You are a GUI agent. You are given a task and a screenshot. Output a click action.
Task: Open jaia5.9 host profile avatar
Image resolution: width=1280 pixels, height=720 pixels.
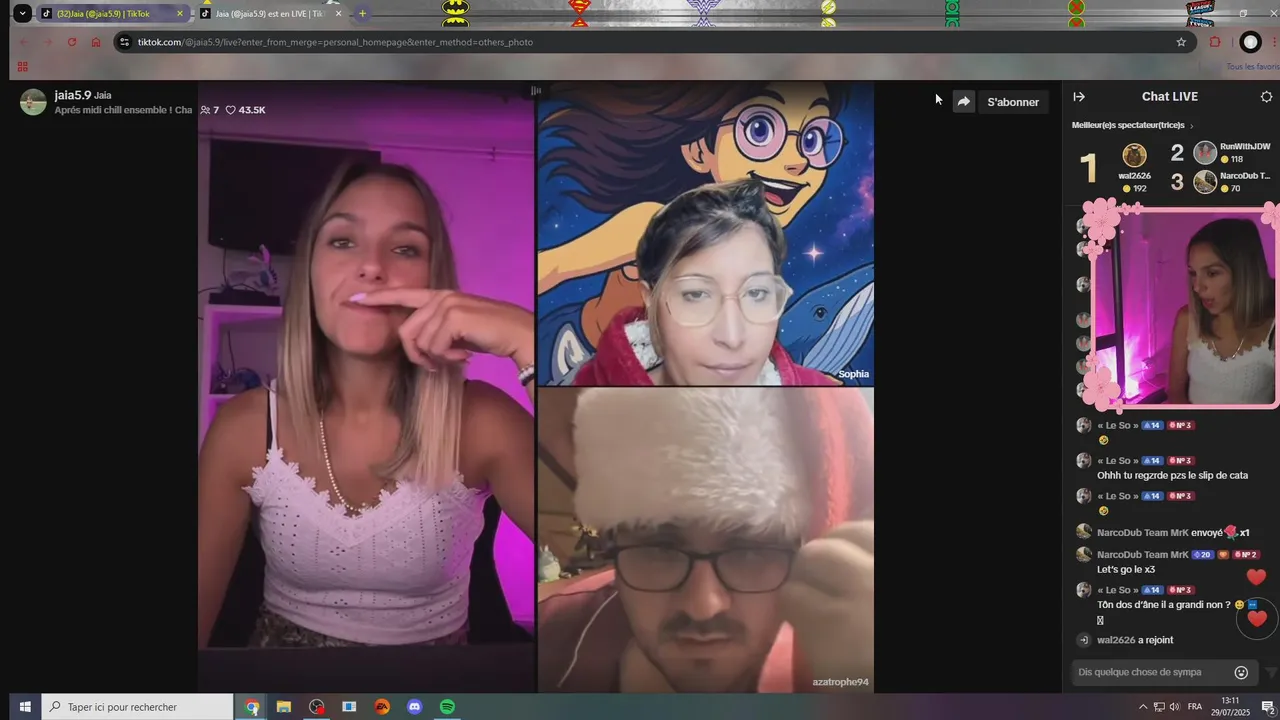point(33,102)
